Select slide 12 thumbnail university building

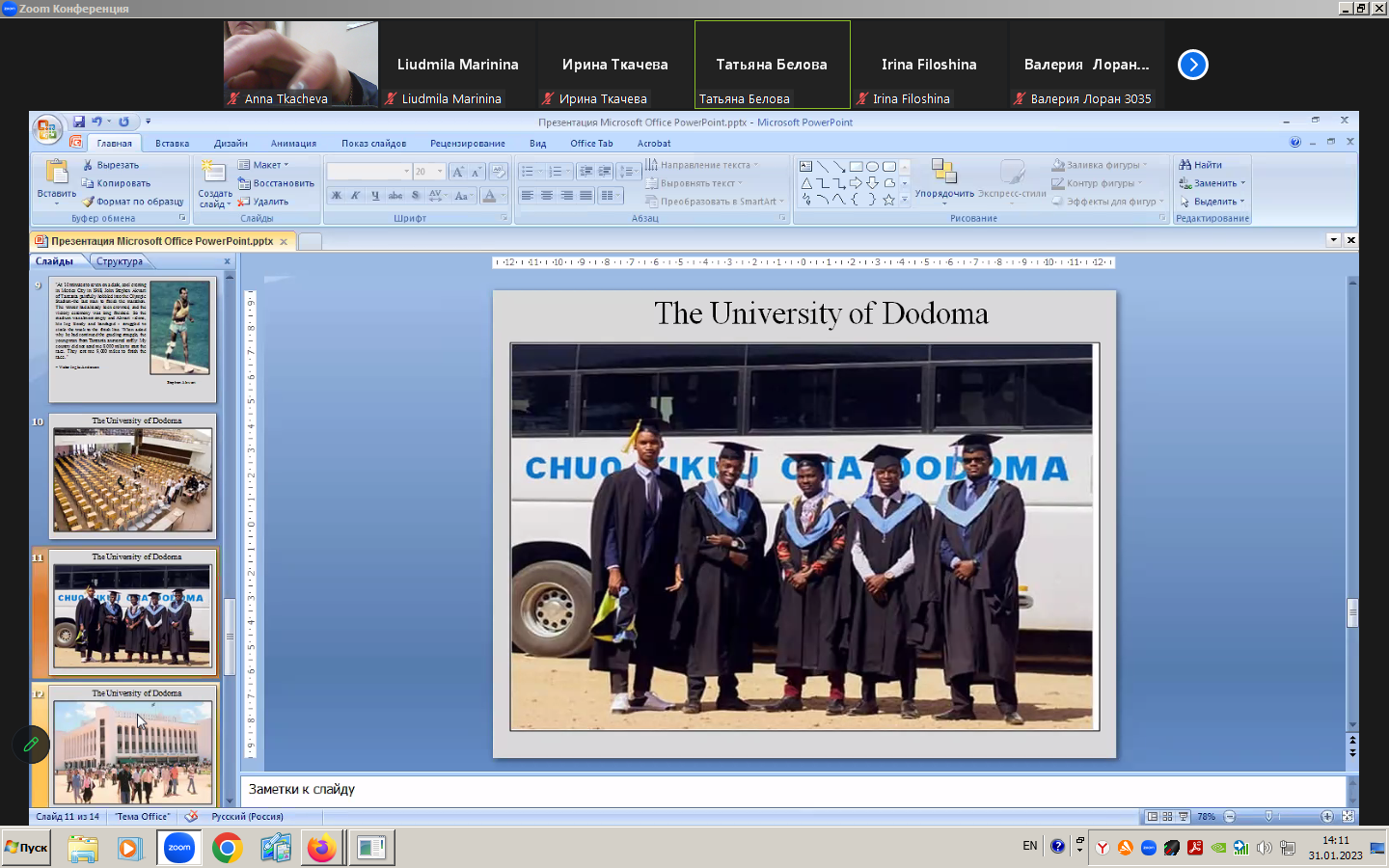tap(133, 746)
